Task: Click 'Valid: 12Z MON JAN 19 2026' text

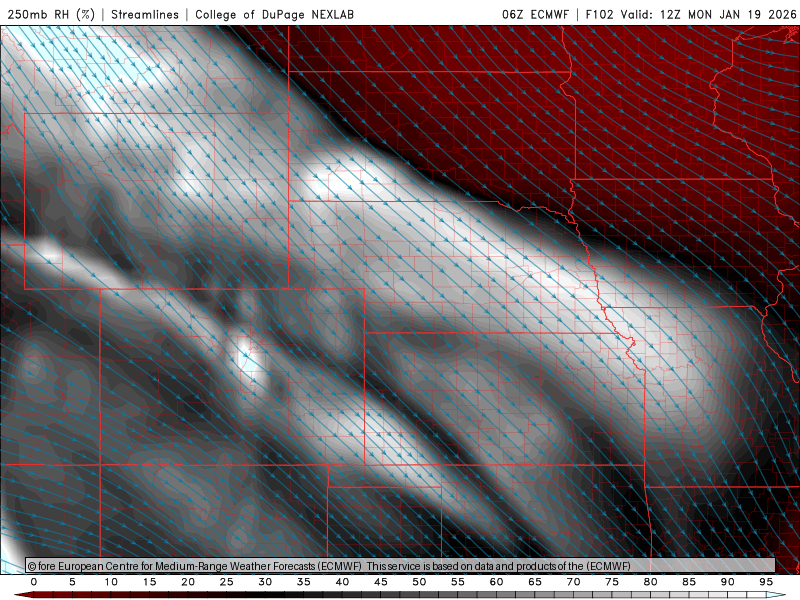Action: [x=708, y=14]
